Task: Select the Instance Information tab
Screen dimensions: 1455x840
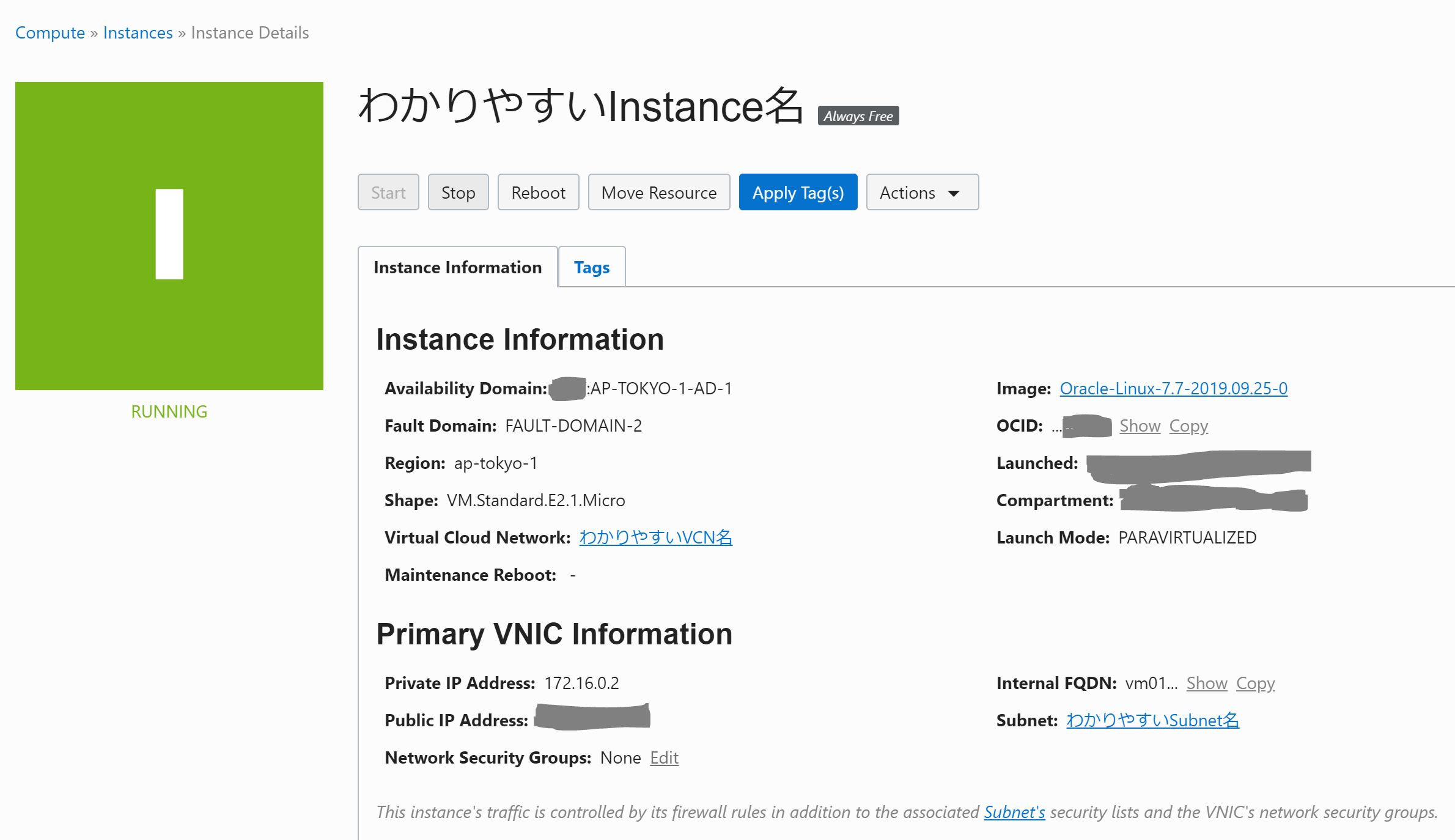Action: [x=457, y=267]
